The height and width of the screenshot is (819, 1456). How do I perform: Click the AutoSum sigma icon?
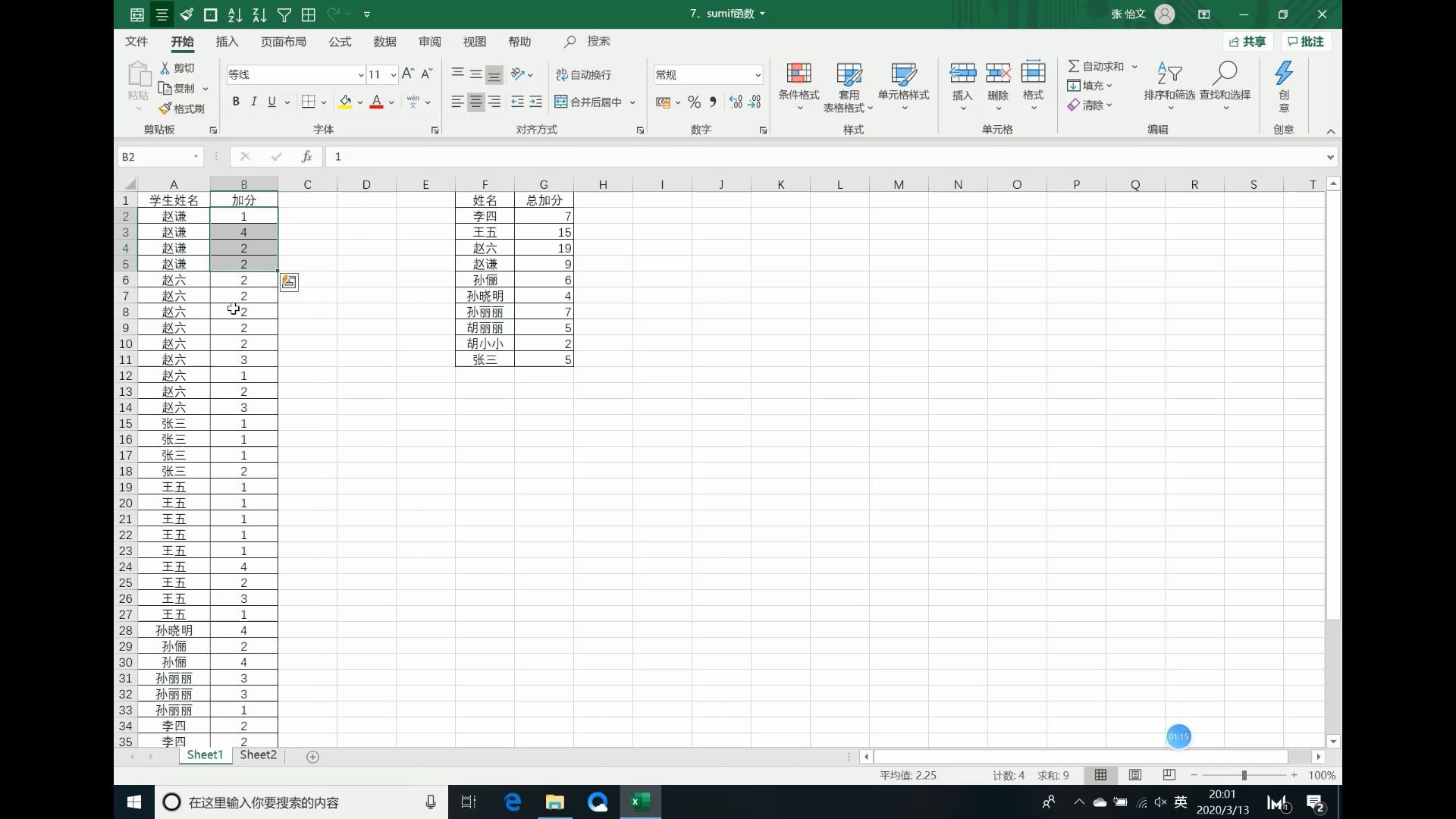(x=1074, y=66)
